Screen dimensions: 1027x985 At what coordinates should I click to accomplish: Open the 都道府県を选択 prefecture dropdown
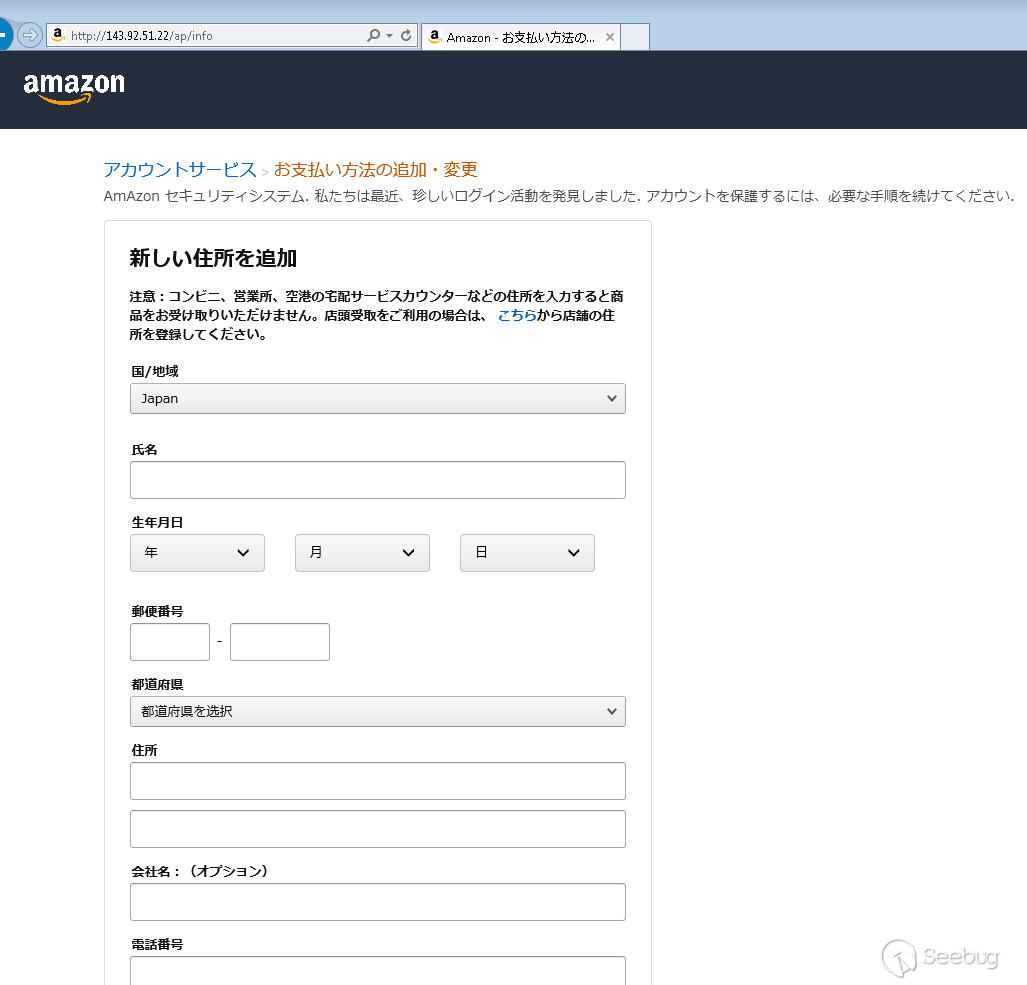coord(378,711)
